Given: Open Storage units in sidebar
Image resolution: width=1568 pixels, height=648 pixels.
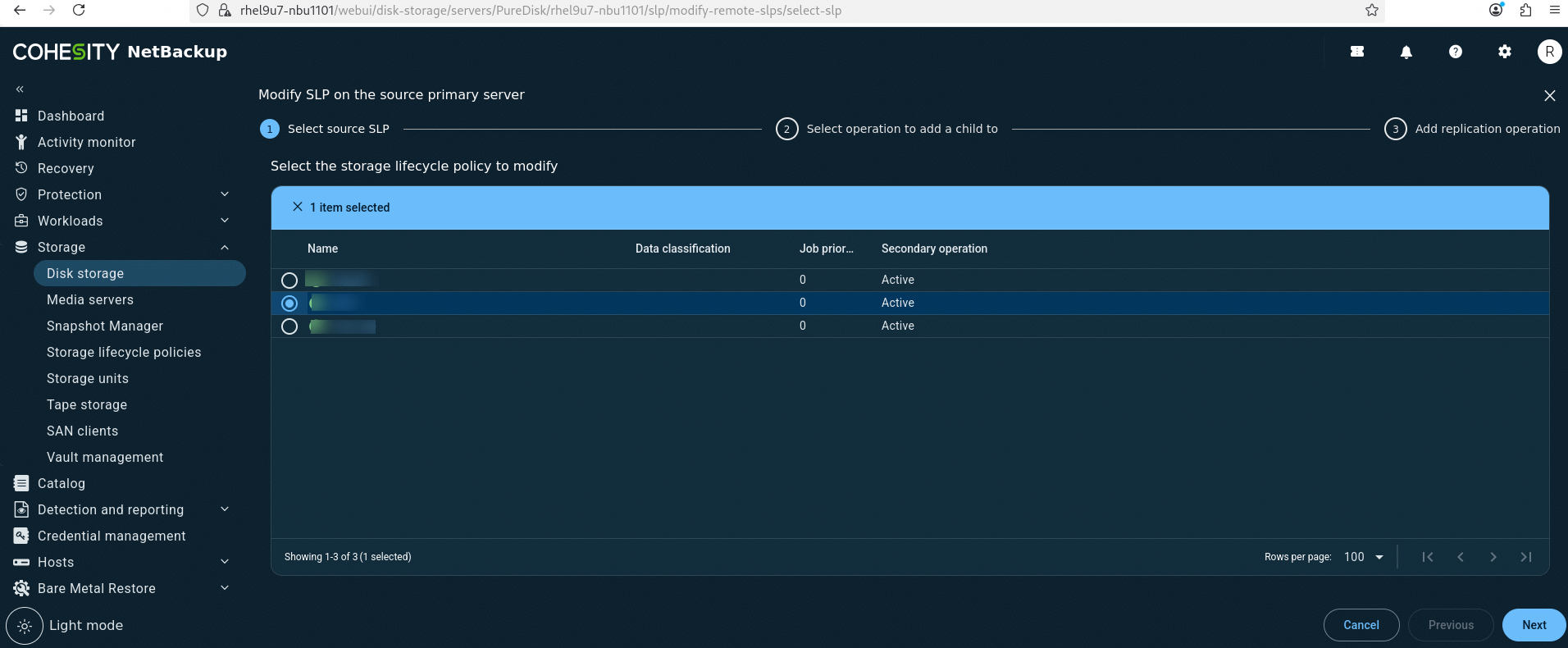Looking at the screenshot, I should (88, 378).
